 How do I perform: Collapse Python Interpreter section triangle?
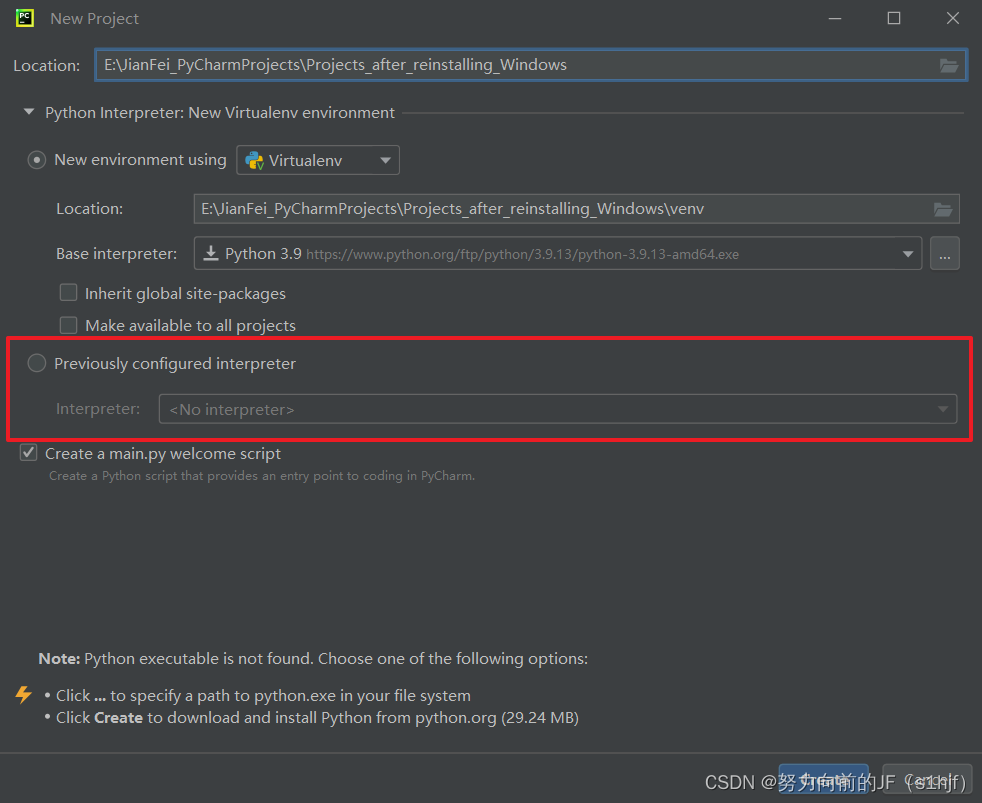(29, 112)
